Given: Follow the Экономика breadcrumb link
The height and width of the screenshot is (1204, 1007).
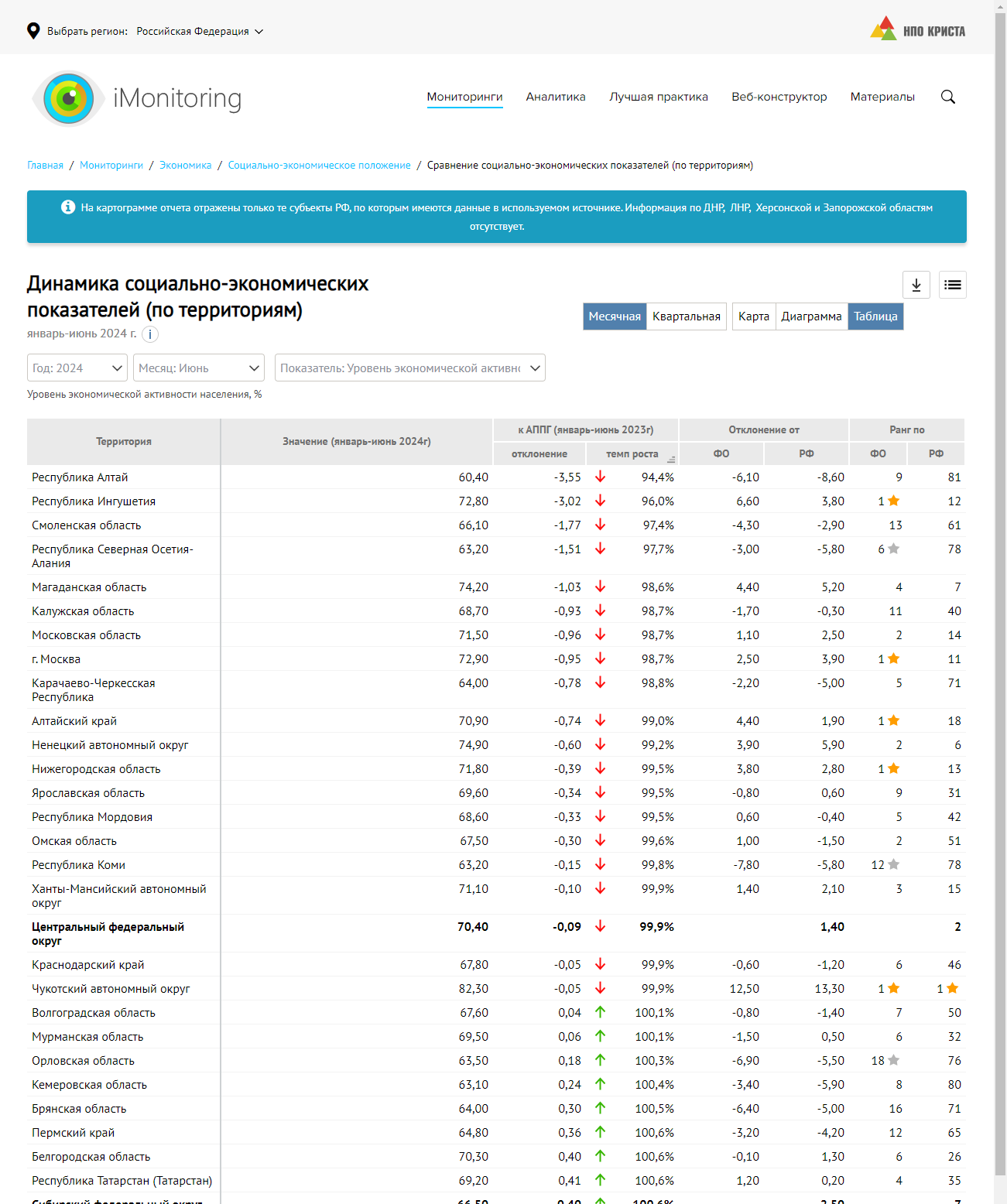Looking at the screenshot, I should [185, 165].
